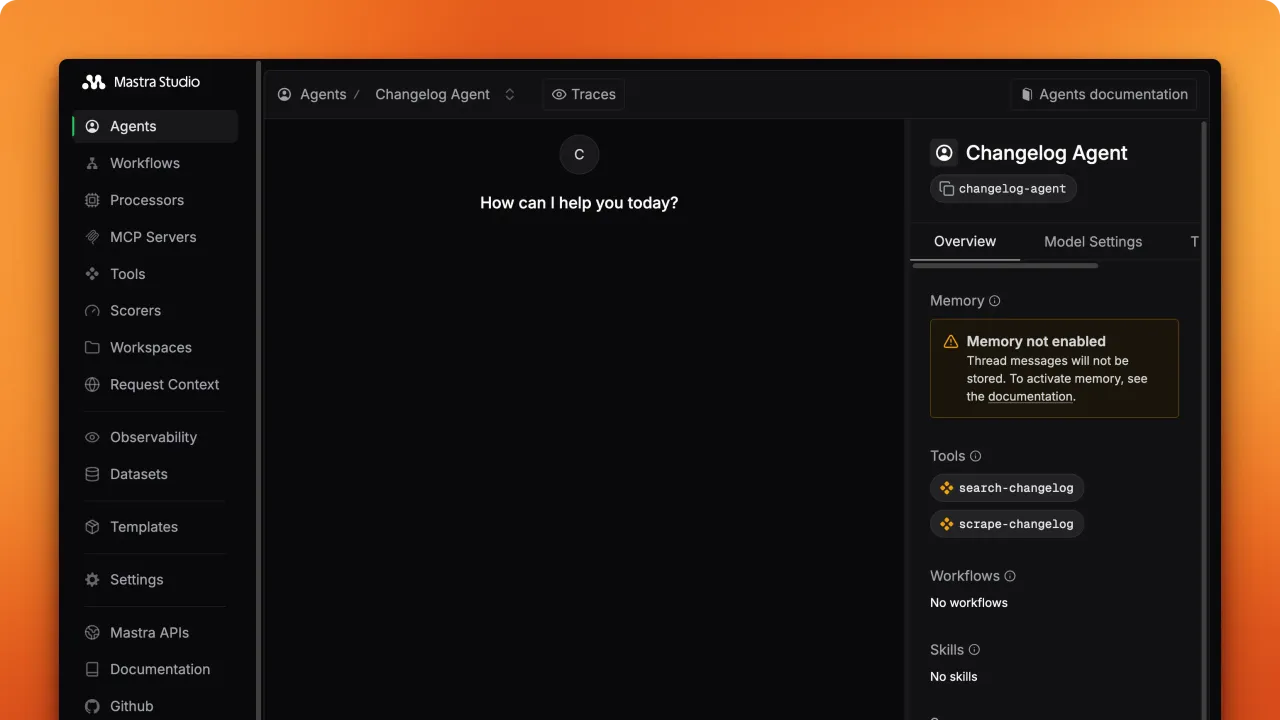Image resolution: width=1280 pixels, height=720 pixels.
Task: Click the tabs horizontal scrollbar
Action: [1006, 266]
